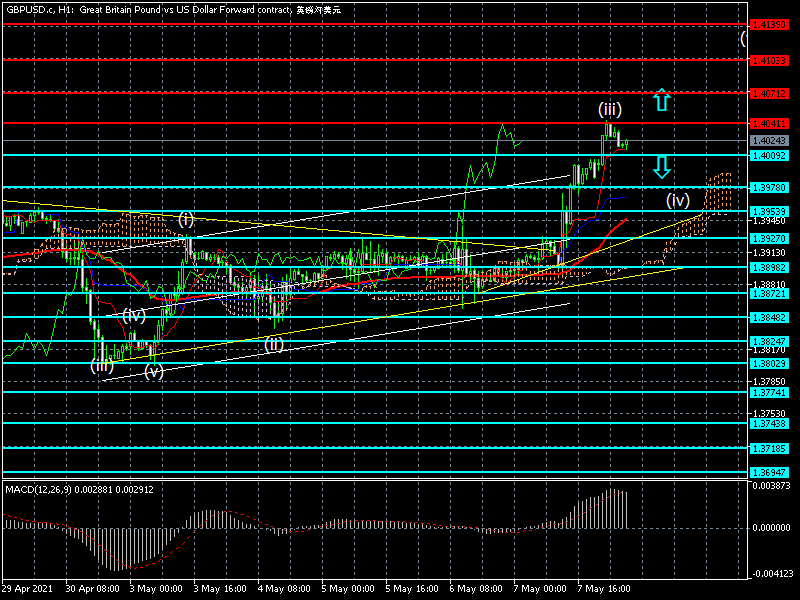The image size is (800, 600).
Task: Click the -0.004123 MACD scale value
Action: (771, 574)
